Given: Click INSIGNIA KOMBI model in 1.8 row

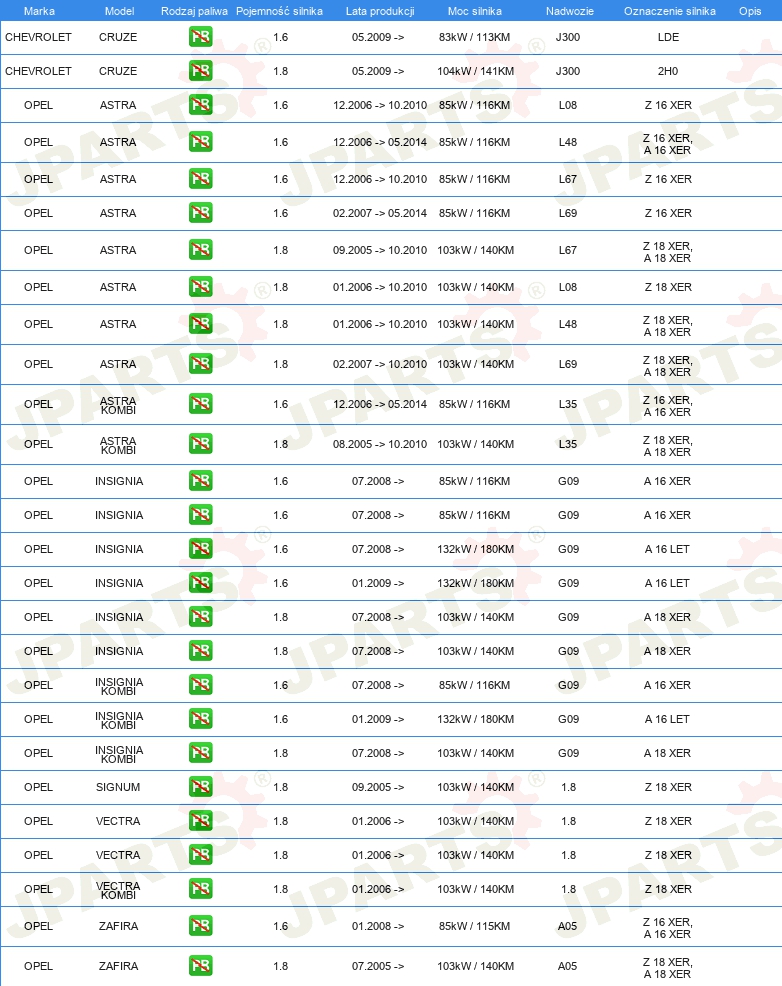Looking at the screenshot, I should [119, 754].
